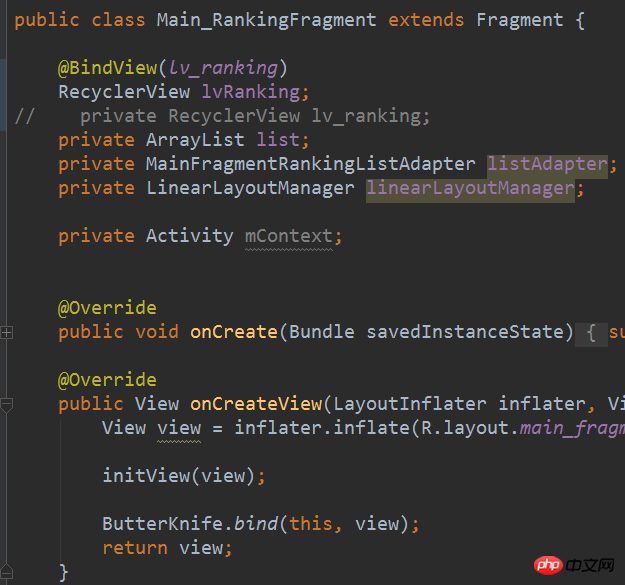
Task: Click the MainFragmentRankingListAdapter type name
Action: click(311, 164)
